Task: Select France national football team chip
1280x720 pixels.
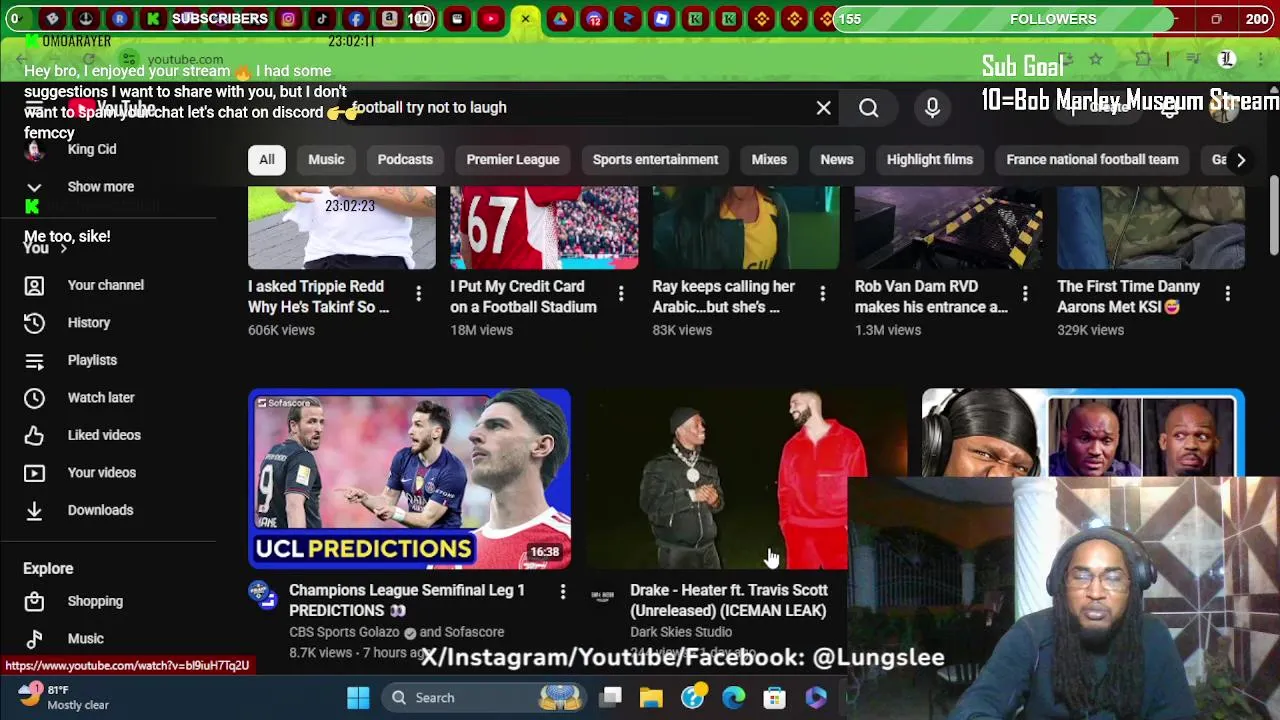Action: pos(1092,160)
